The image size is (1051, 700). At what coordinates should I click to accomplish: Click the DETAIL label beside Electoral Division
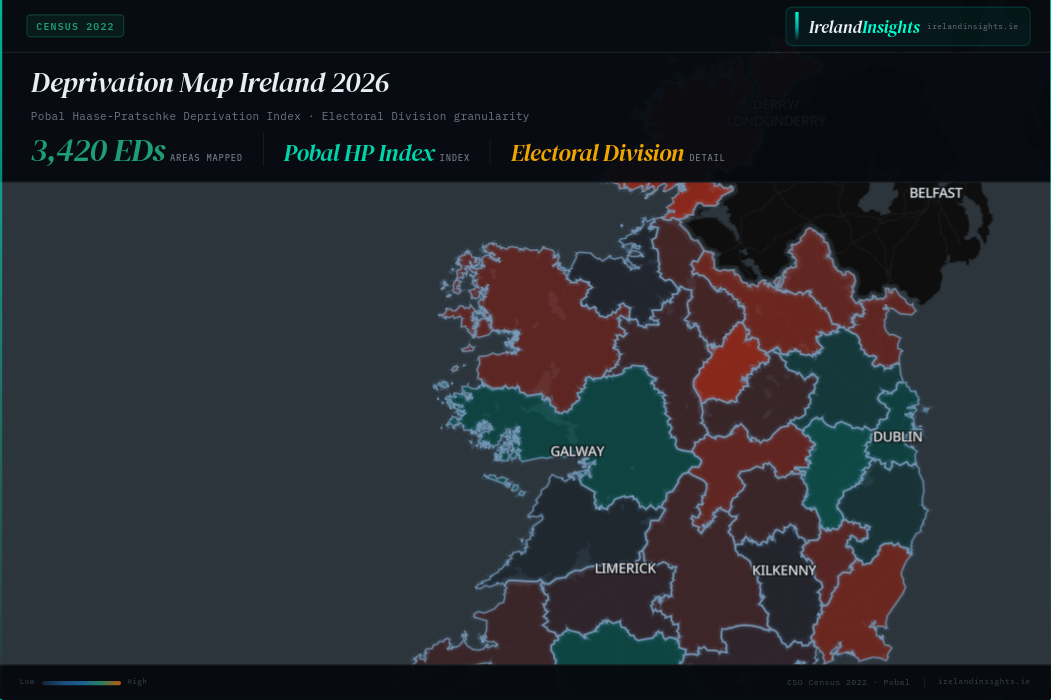click(x=706, y=158)
